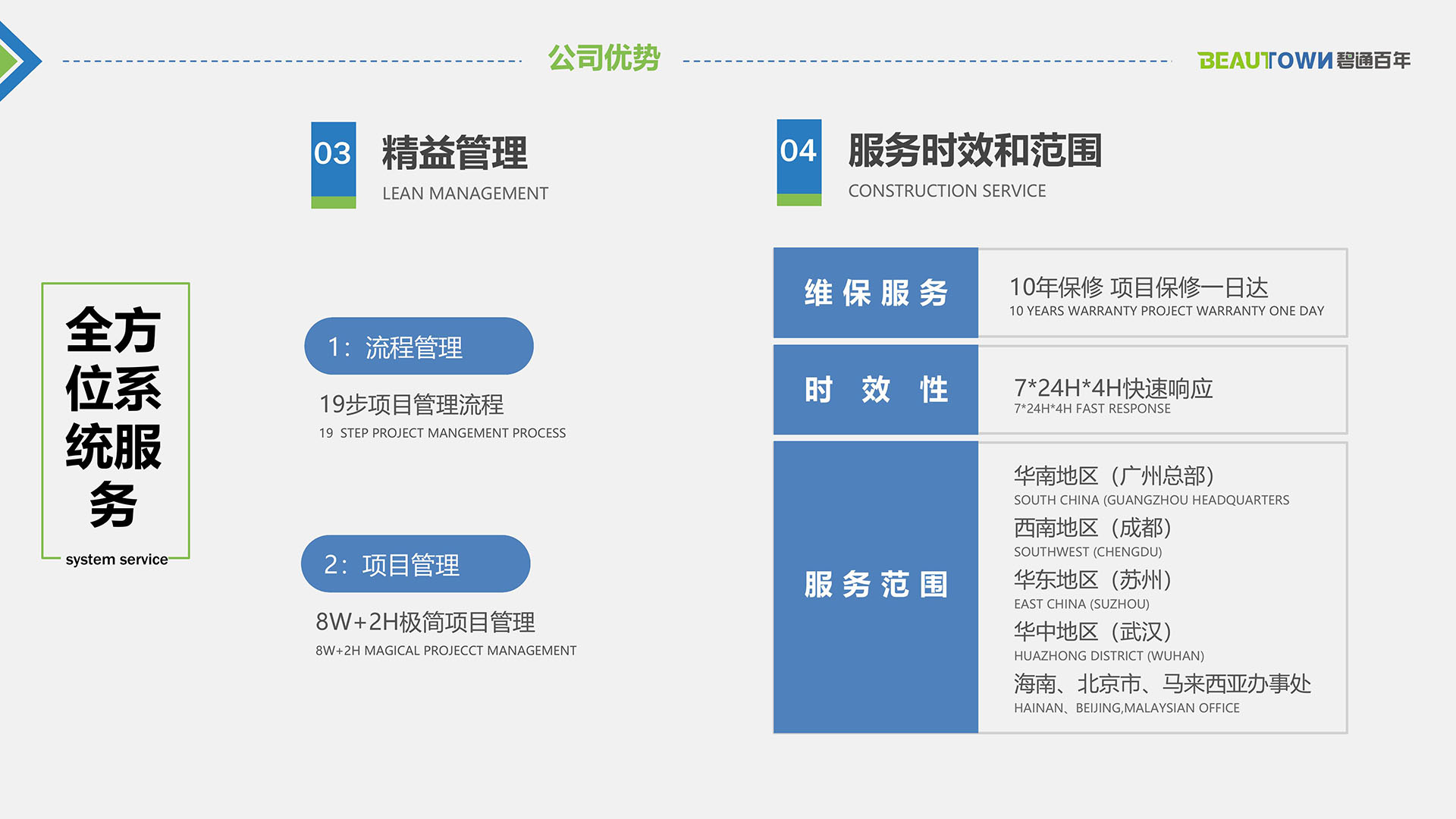Click the 19步项目管理流程 text
Image resolution: width=1456 pixels, height=819 pixels.
point(411,405)
